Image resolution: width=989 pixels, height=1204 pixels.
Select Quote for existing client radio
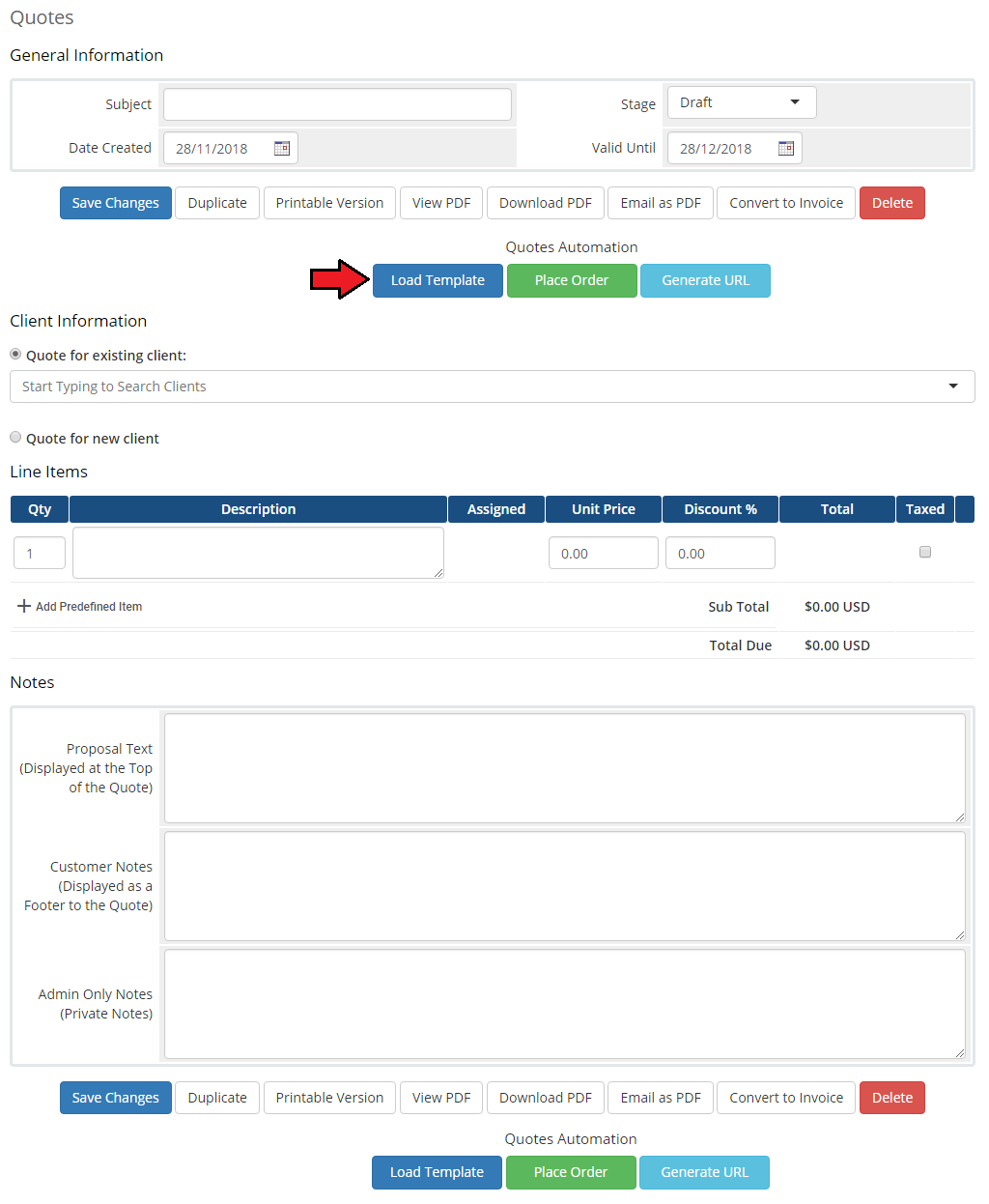(x=15, y=355)
